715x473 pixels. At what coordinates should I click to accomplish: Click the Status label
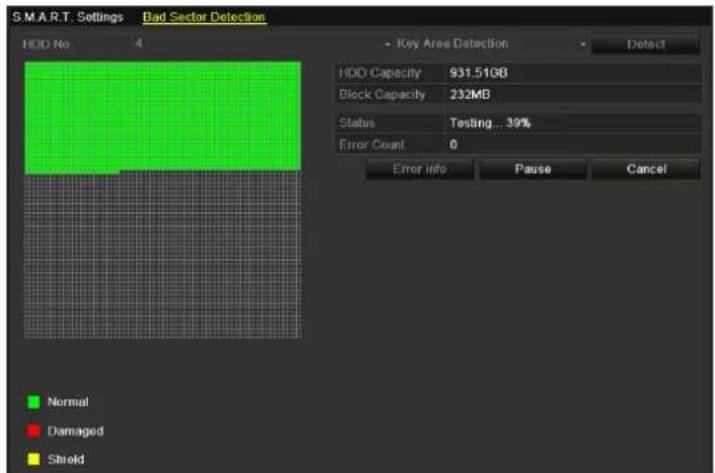pos(357,123)
